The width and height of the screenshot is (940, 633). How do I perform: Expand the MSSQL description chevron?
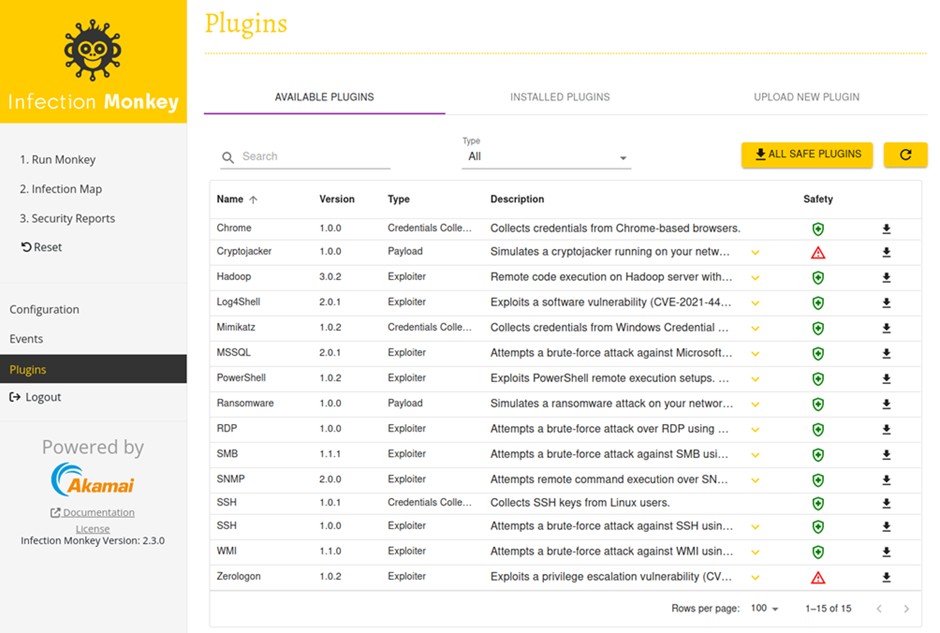point(755,354)
